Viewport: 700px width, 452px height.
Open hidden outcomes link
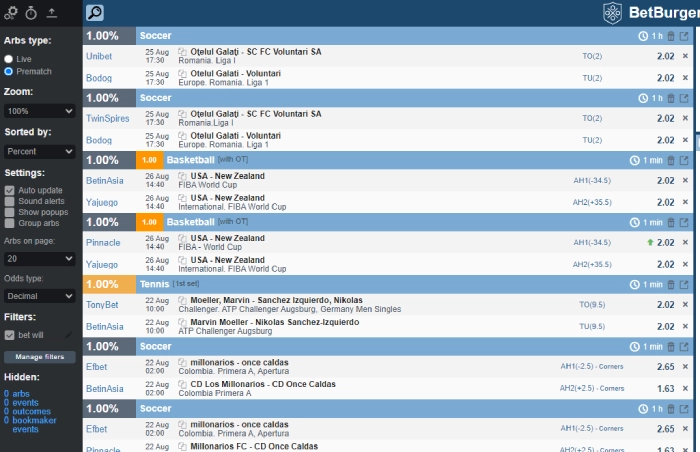pos(27,411)
